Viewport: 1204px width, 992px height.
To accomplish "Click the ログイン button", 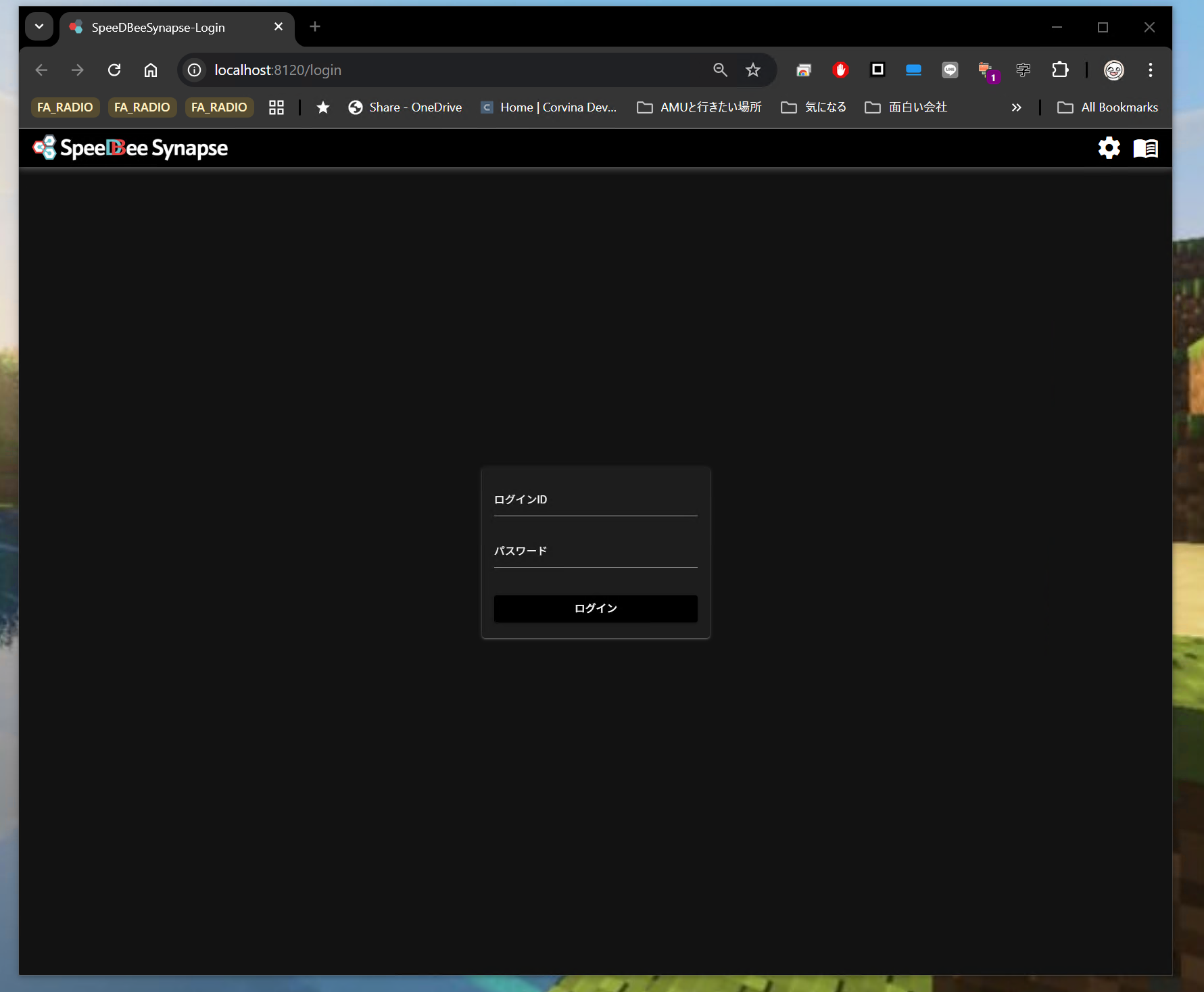I will click(596, 609).
